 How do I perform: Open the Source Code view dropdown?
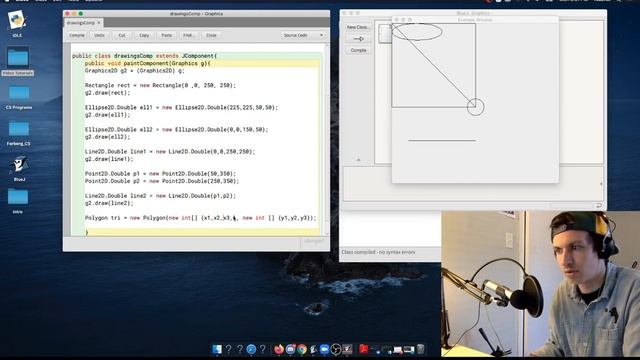(303, 36)
